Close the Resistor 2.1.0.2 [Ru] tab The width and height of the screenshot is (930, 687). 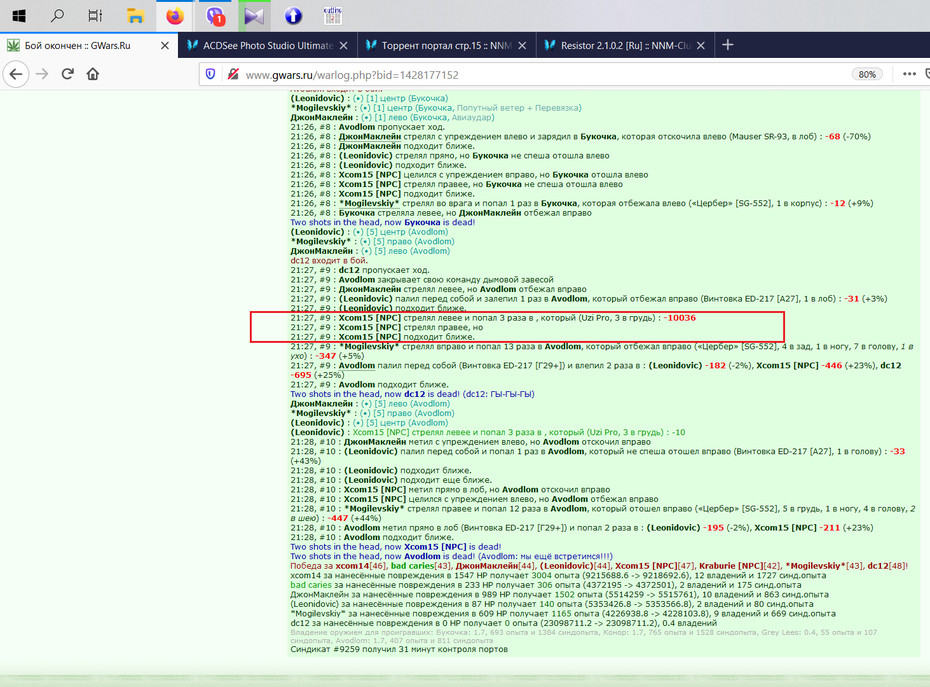point(700,46)
